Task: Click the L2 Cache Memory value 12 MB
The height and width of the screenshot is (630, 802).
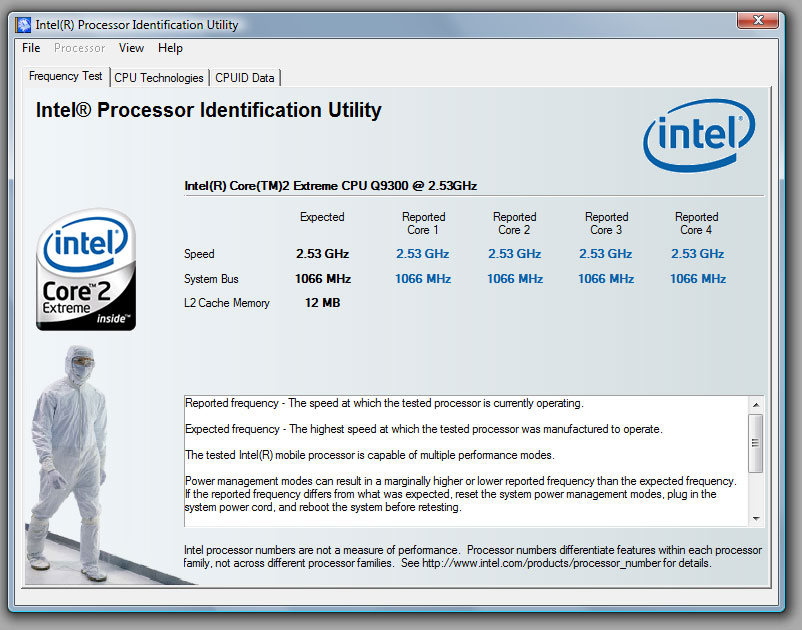Action: coord(323,303)
